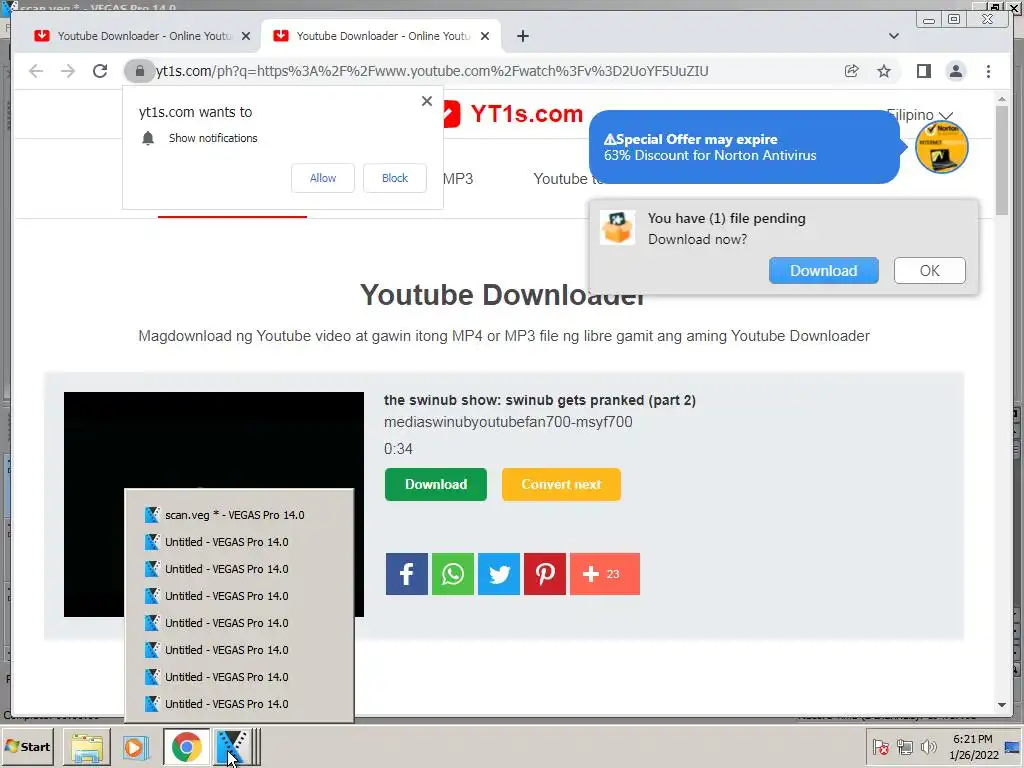Open the Windows Start menu
The image size is (1024, 768).
point(28,746)
